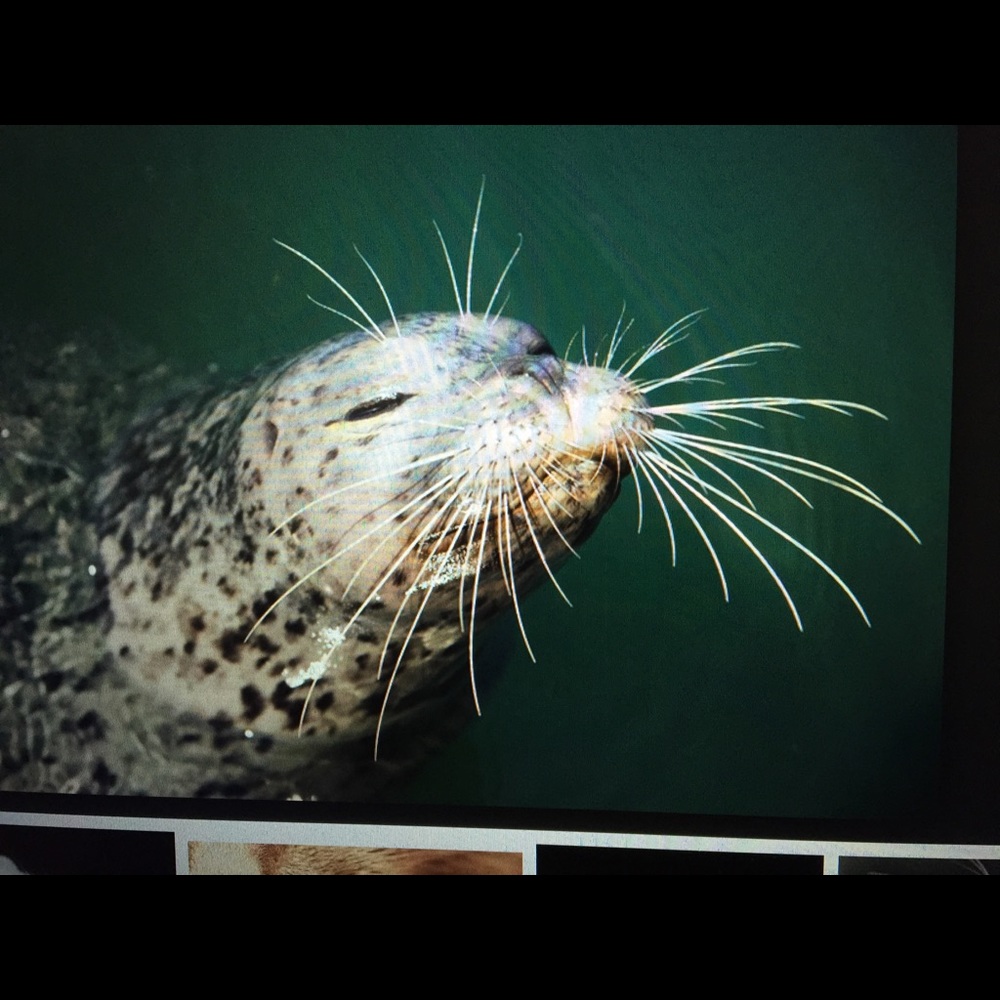Open the dark thumbnail right of the fur image

tap(679, 859)
